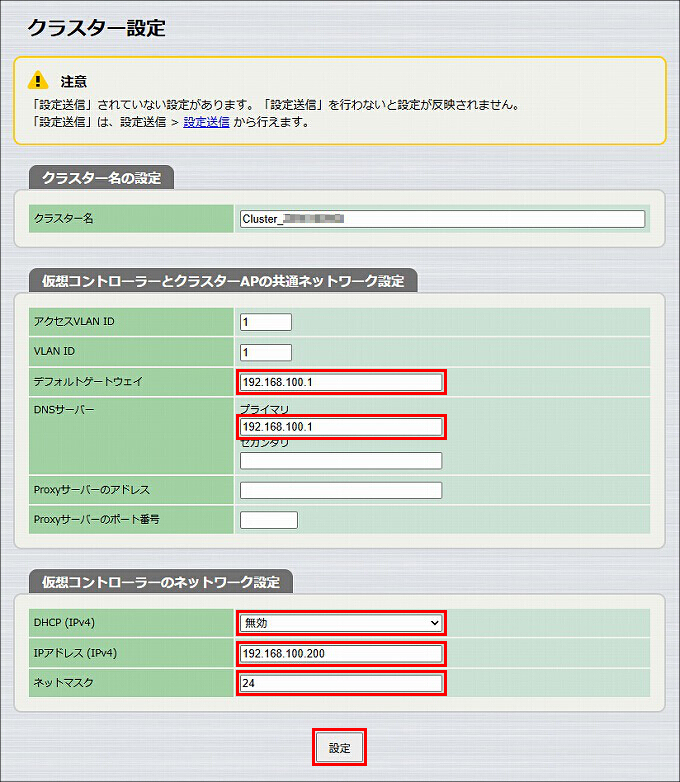The image size is (680, 782).
Task: Click the yellow warning icon beside 注意
Action: pos(38,80)
